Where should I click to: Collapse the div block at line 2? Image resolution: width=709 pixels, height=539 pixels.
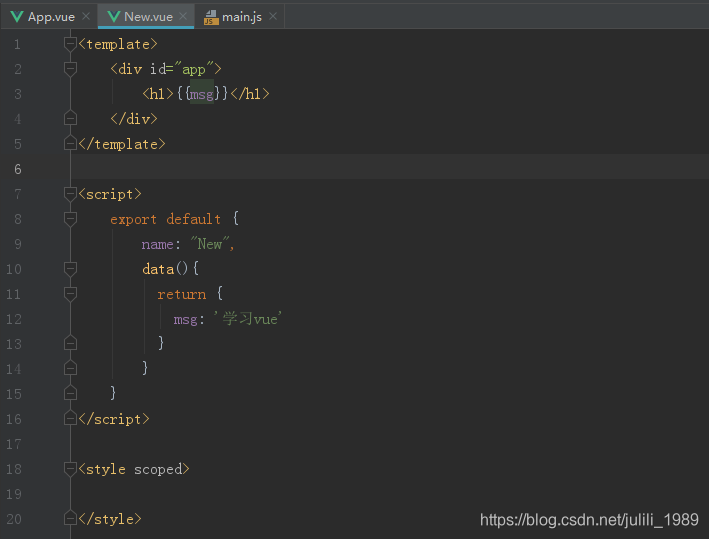[x=70, y=69]
